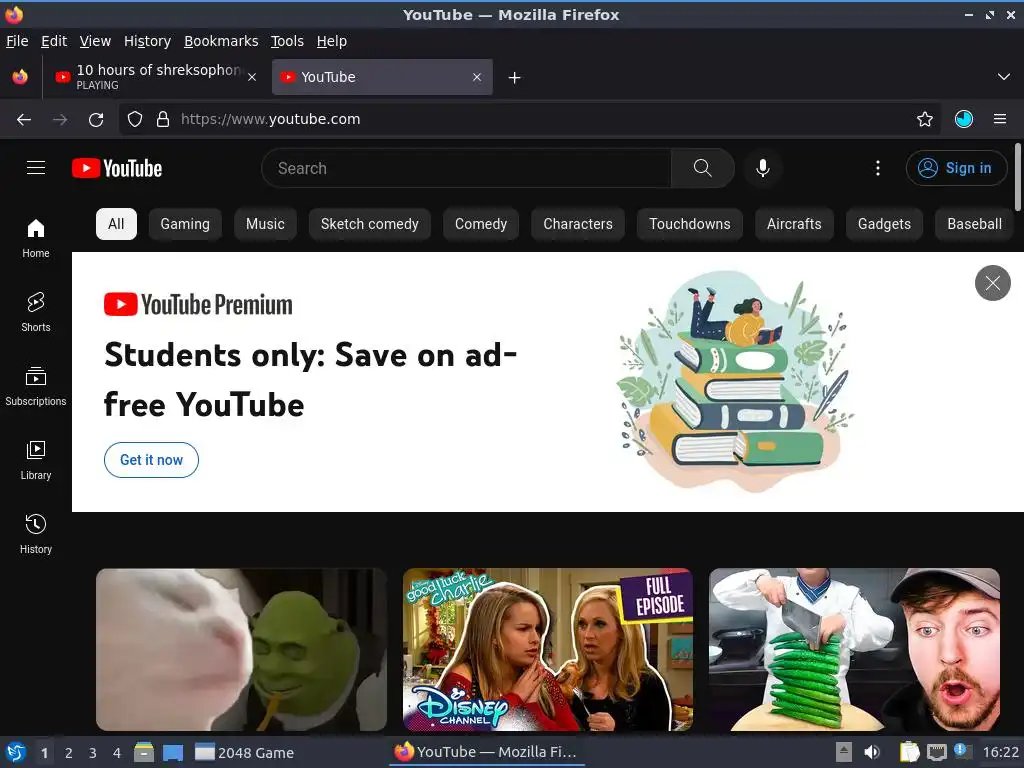Screen dimensions: 1024x768
Task: Open 2048 Game from taskbar
Action: 245,753
